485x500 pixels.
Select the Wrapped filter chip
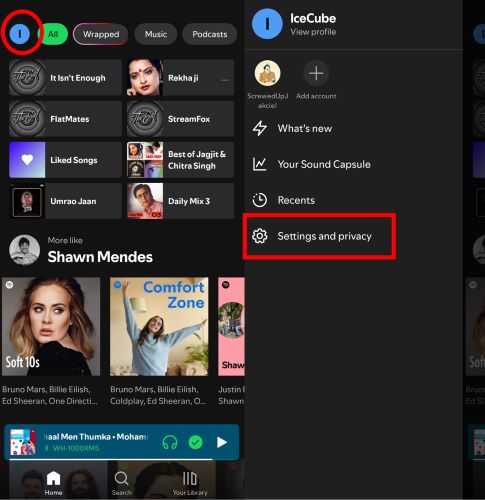tap(101, 34)
